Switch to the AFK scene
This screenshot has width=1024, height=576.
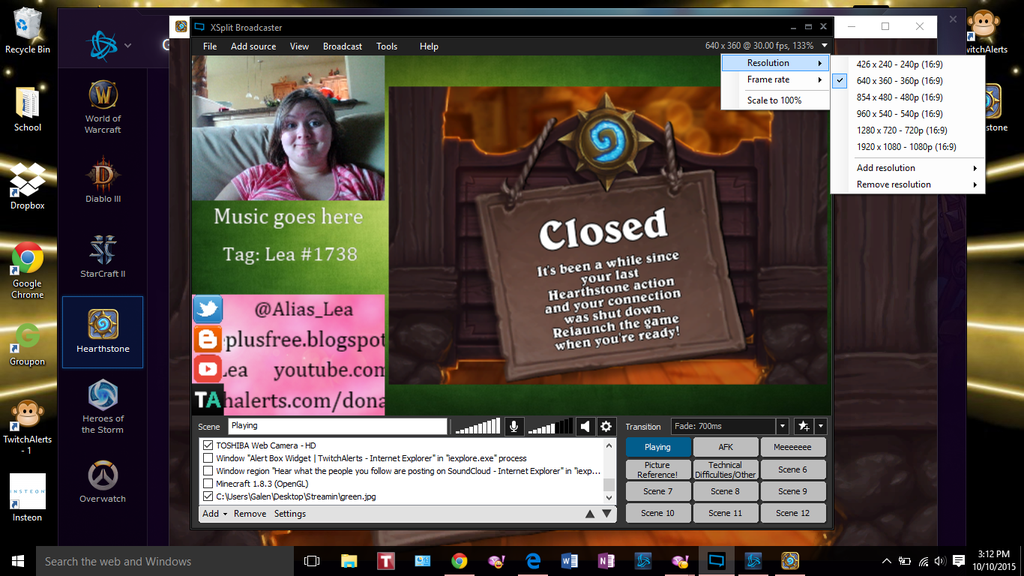click(725, 447)
